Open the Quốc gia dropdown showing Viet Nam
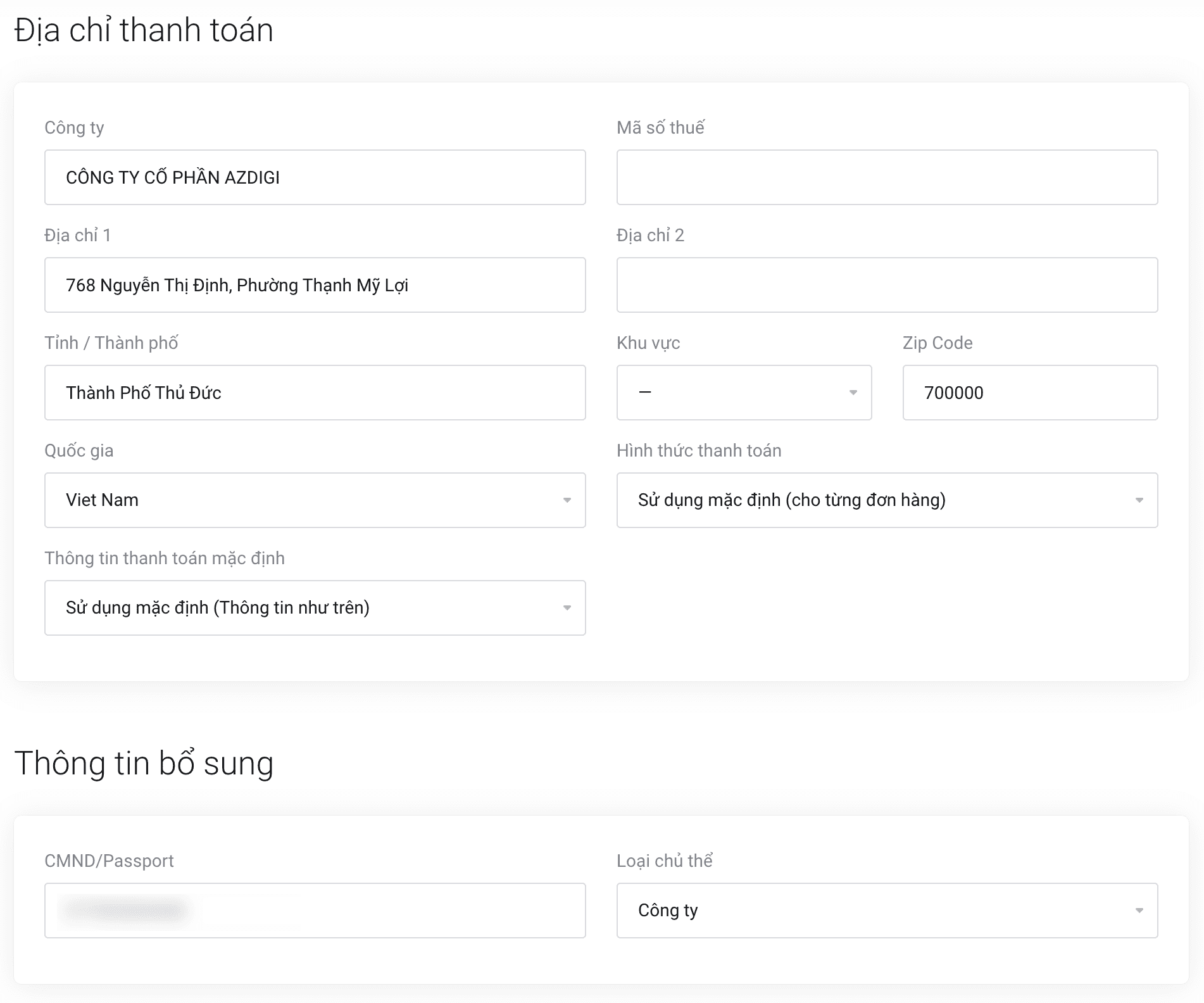Image resolution: width=1204 pixels, height=1003 pixels. (x=315, y=500)
